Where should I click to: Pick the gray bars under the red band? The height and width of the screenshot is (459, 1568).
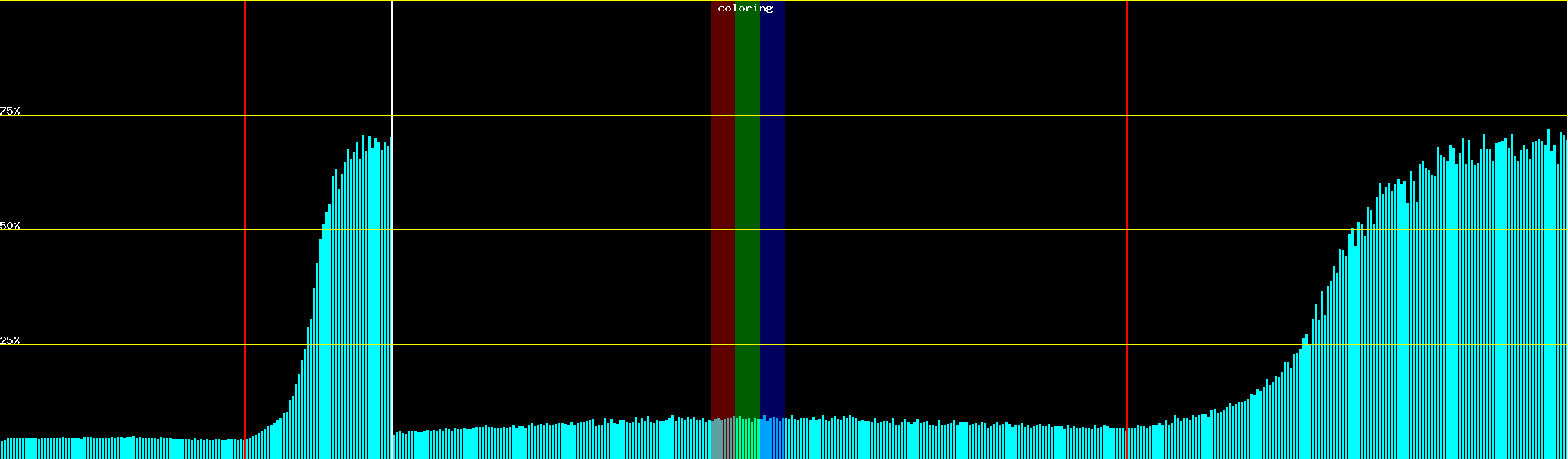click(x=722, y=440)
